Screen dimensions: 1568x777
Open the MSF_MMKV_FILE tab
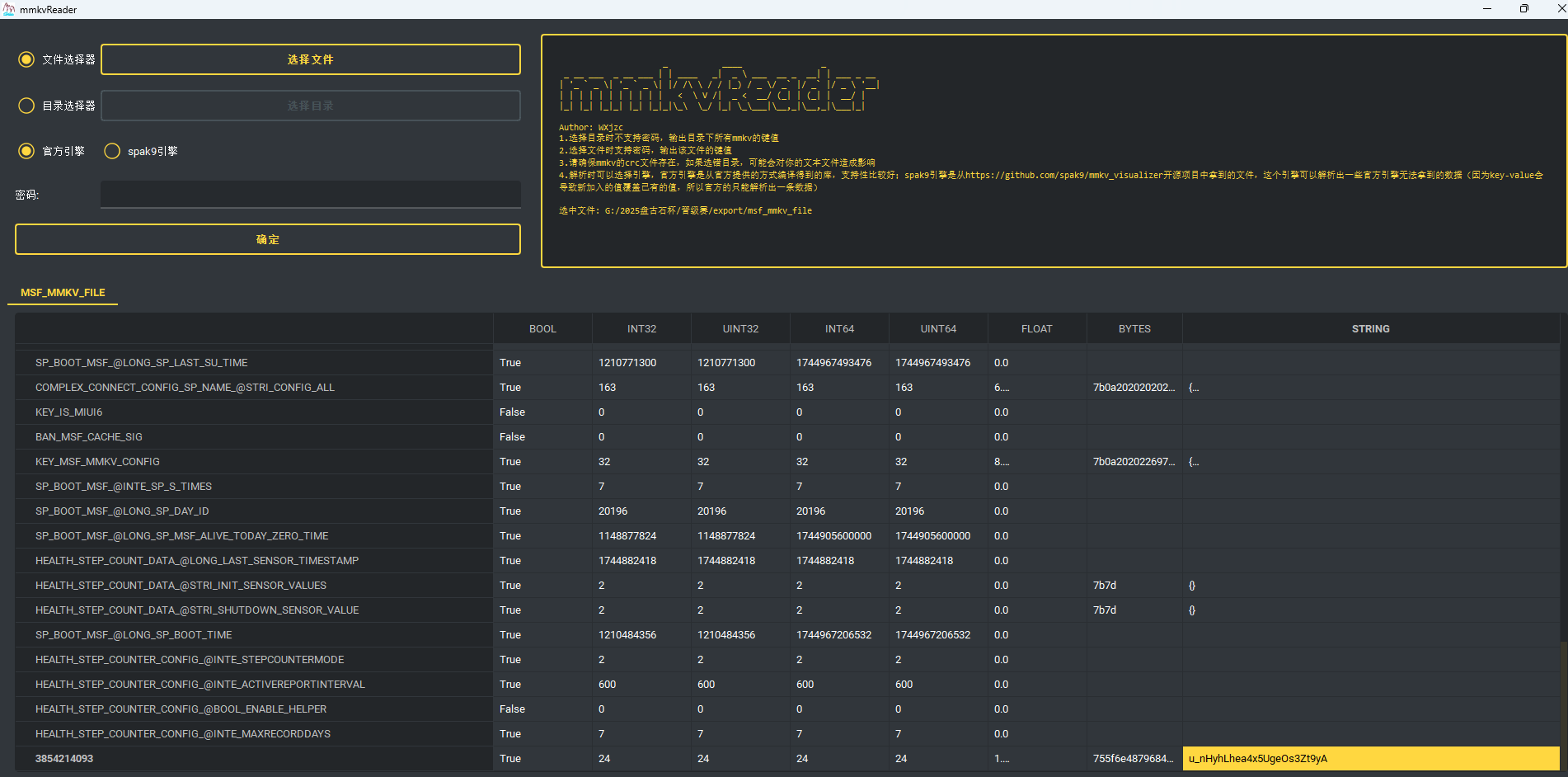coord(63,292)
